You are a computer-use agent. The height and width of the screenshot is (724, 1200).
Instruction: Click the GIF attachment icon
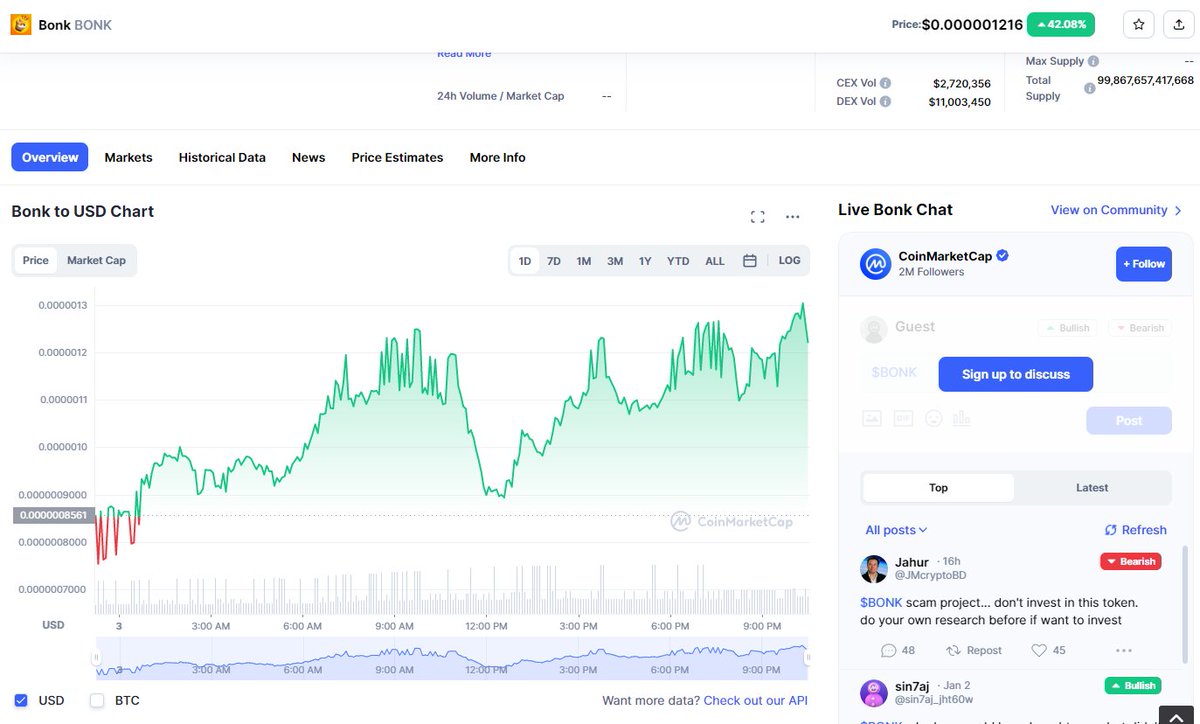pyautogui.click(x=903, y=419)
